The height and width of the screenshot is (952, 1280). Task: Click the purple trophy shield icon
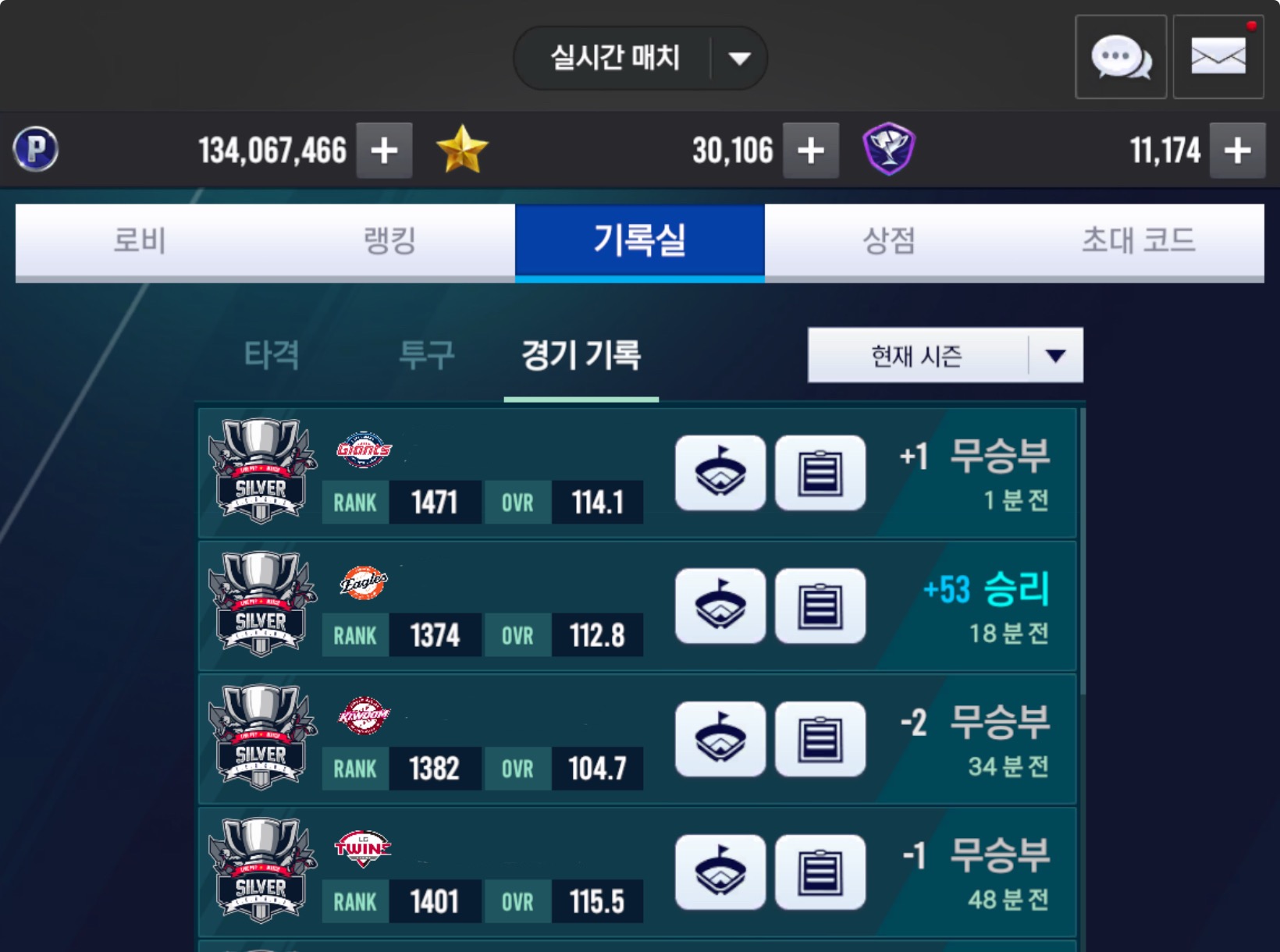pos(888,148)
